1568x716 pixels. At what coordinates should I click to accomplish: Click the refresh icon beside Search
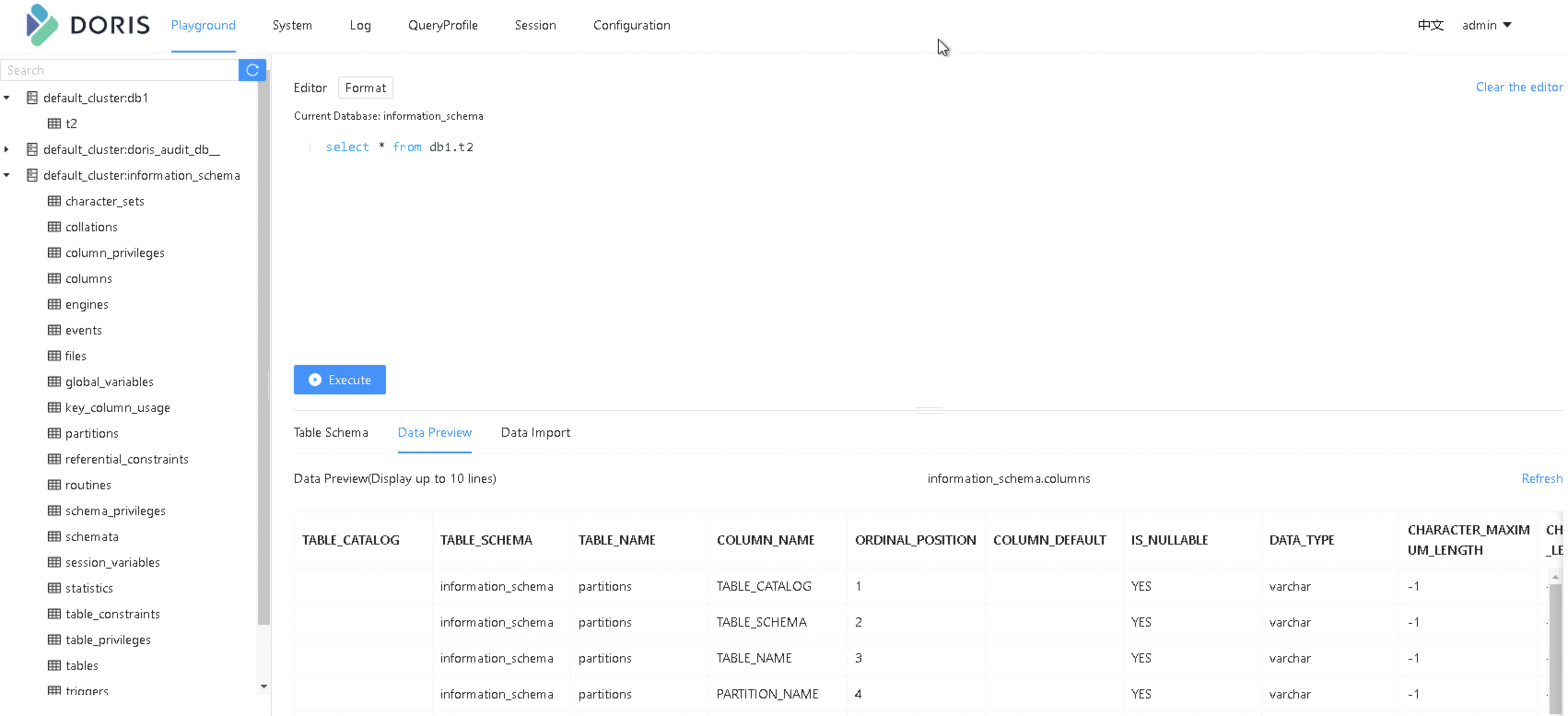pos(252,70)
